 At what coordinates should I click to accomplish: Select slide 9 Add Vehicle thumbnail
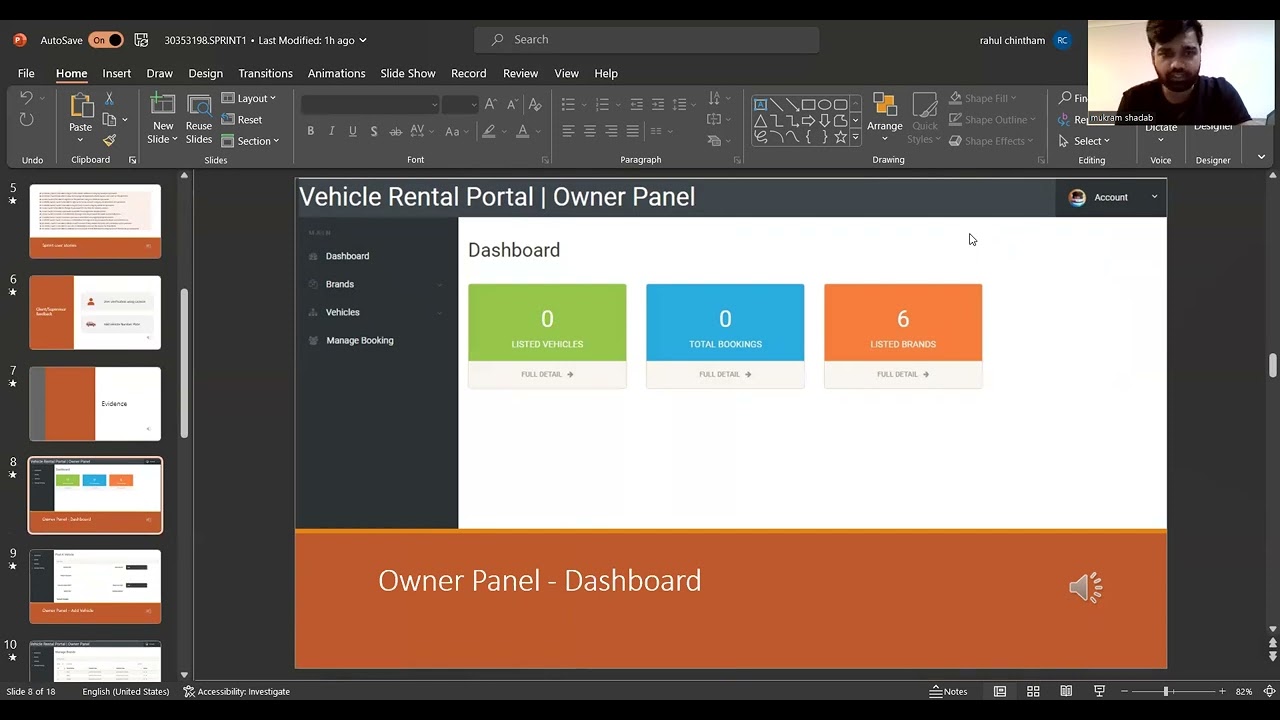tap(95, 587)
